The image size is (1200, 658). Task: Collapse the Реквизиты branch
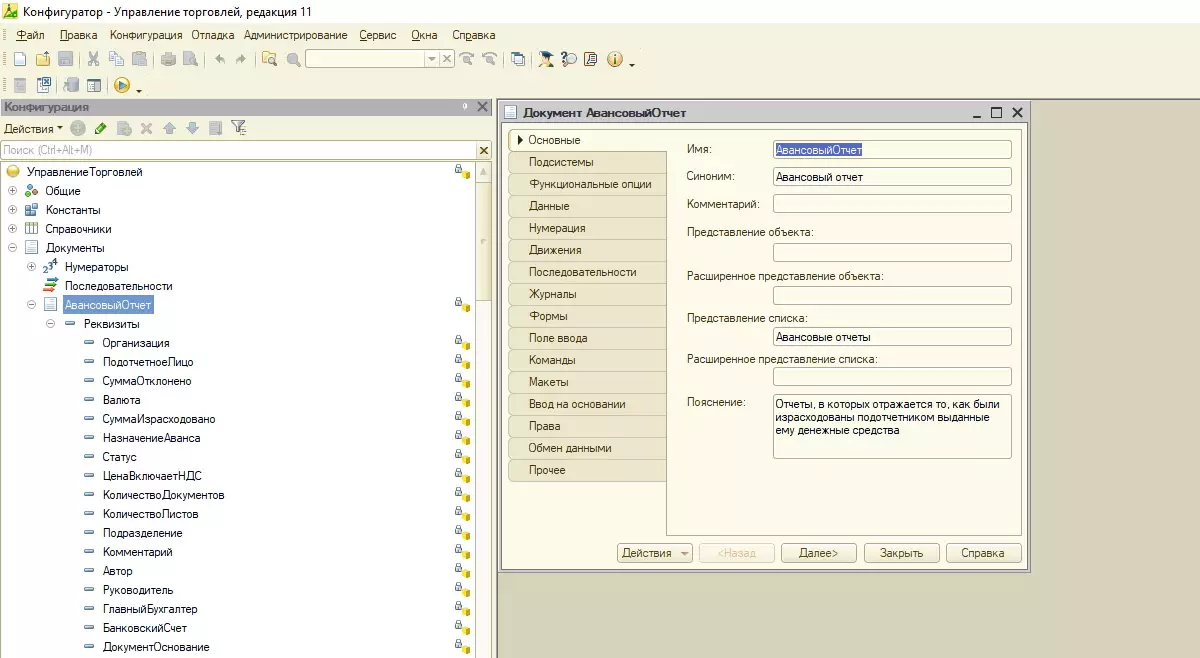[51, 324]
